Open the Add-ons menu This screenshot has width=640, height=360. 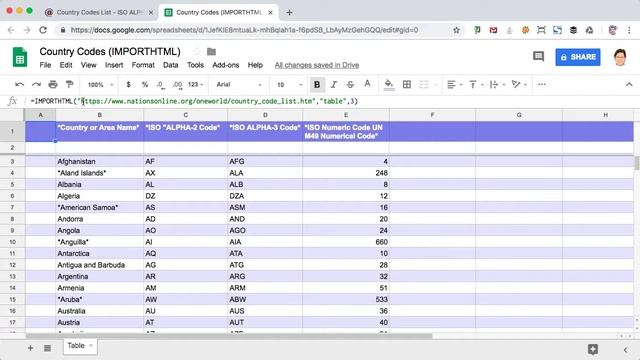point(226,65)
